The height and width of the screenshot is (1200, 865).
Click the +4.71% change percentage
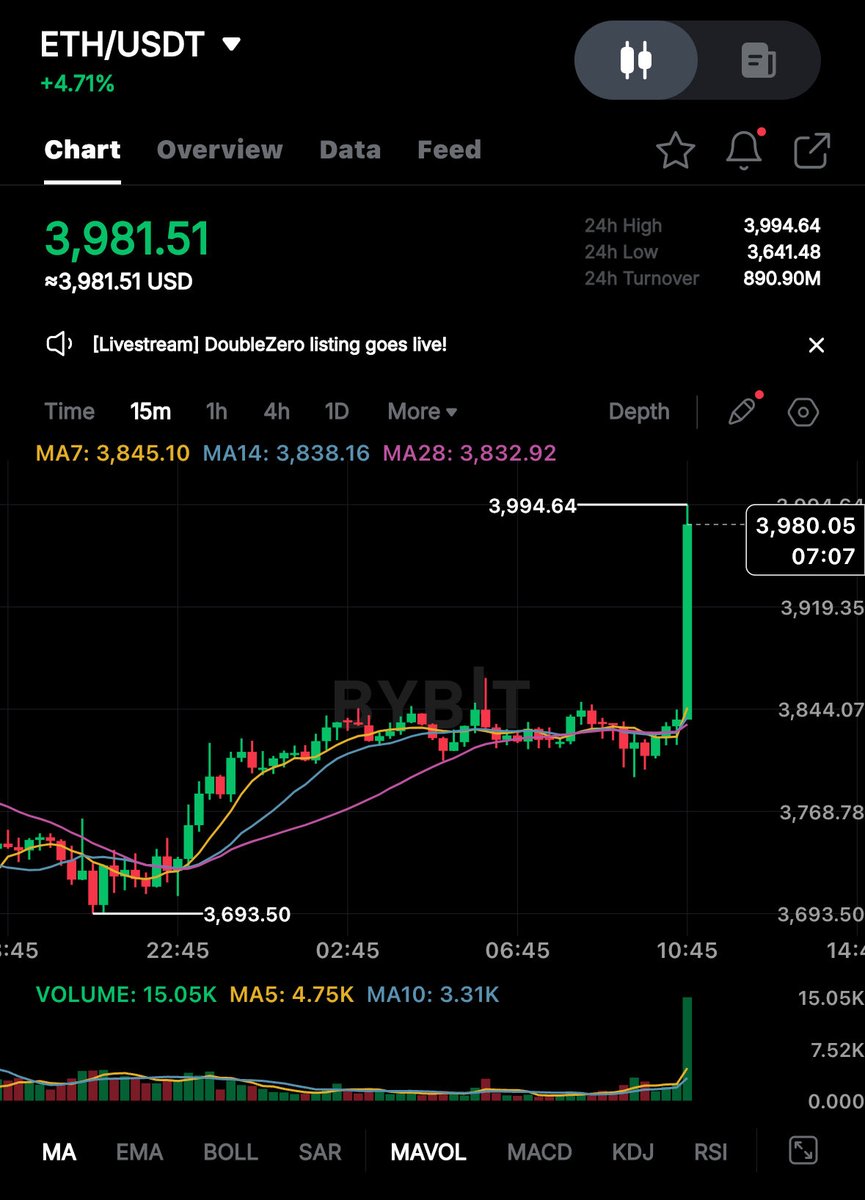(77, 84)
